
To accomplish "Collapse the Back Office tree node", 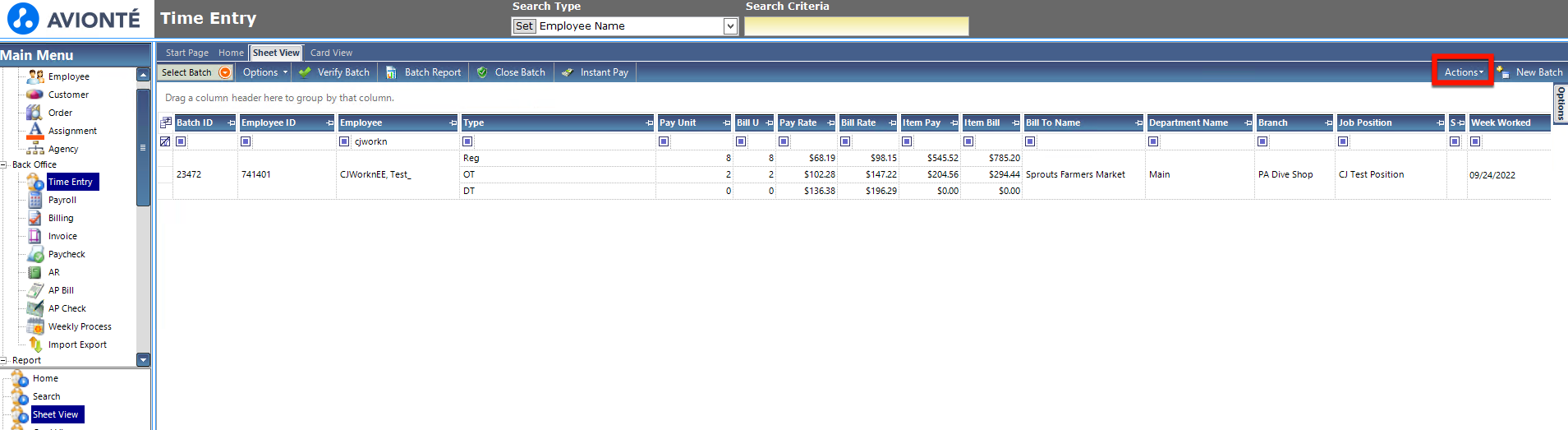I will point(4,164).
